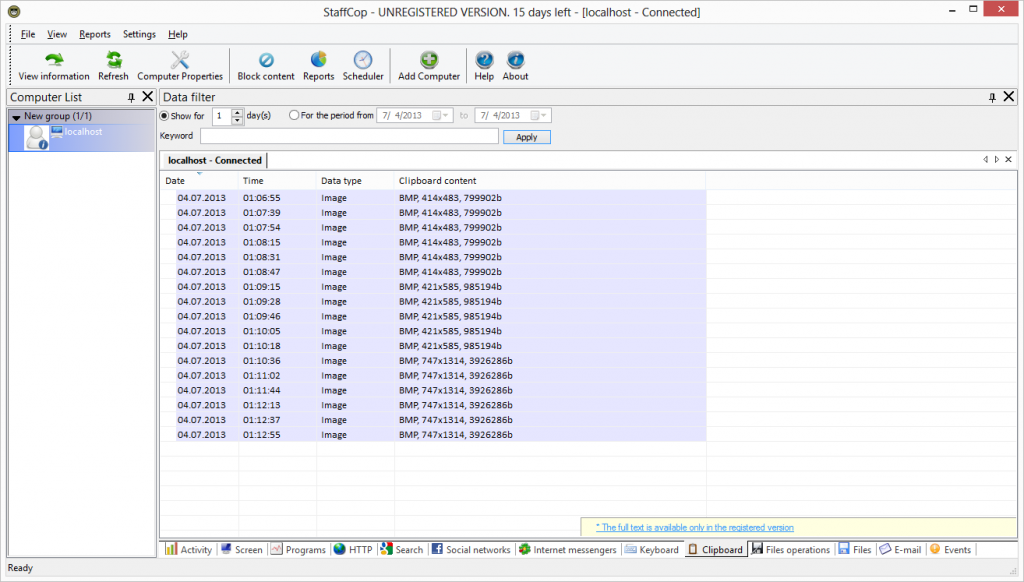This screenshot has height=582, width=1024.
Task: Click the StaffCop app icon in title bar
Action: 14,11
